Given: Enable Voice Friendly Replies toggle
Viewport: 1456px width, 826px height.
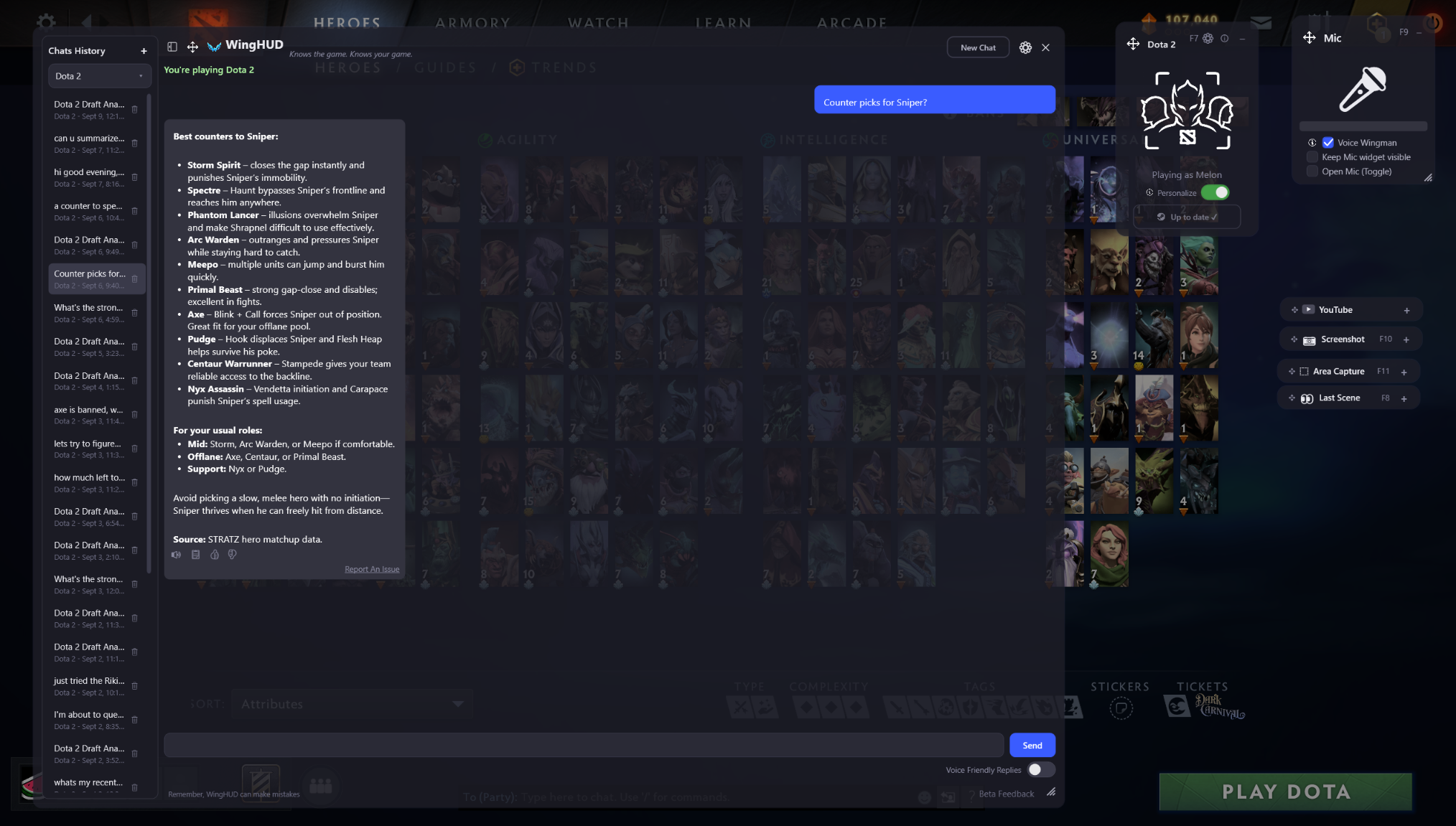Looking at the screenshot, I should [1041, 769].
